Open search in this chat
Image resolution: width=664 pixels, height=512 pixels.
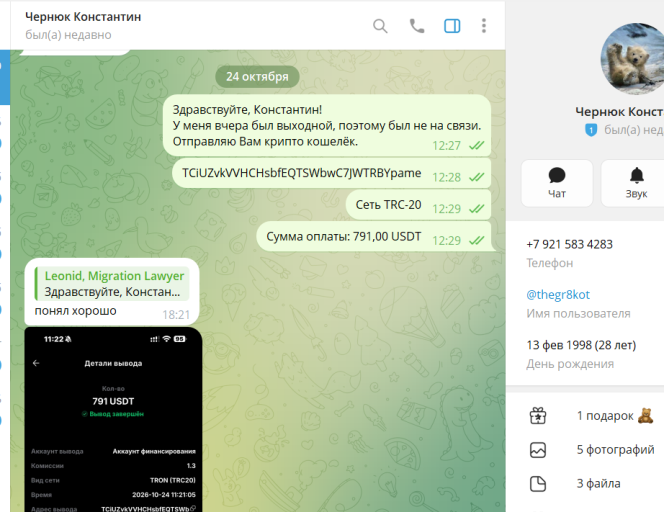(x=380, y=26)
